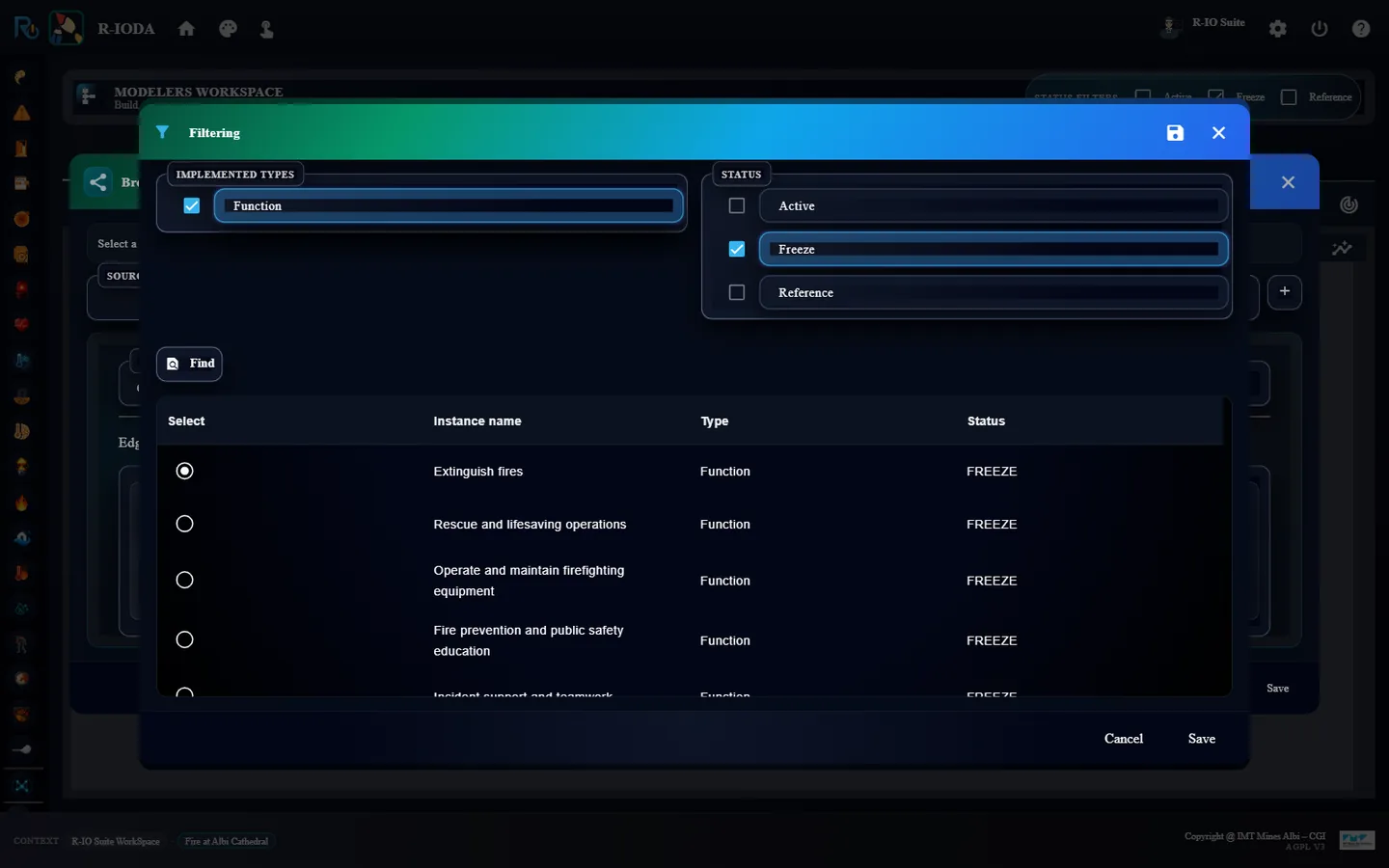The width and height of the screenshot is (1389, 868).
Task: Select radio for Extinguish fires row
Action: click(185, 471)
